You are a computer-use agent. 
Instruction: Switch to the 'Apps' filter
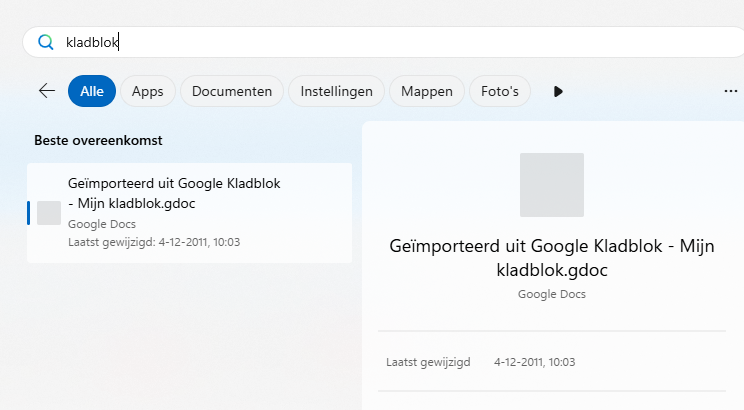tap(148, 91)
